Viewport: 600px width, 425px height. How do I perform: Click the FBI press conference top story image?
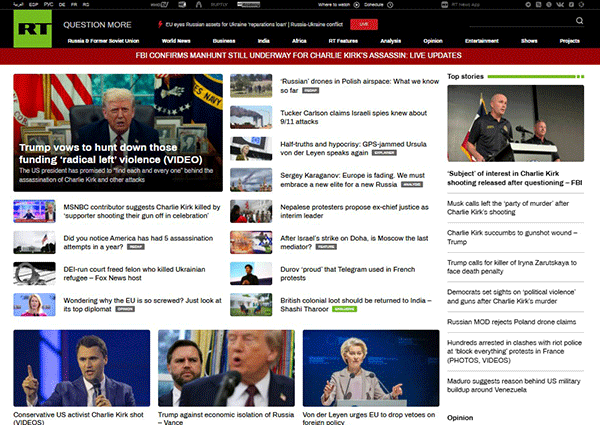515,123
